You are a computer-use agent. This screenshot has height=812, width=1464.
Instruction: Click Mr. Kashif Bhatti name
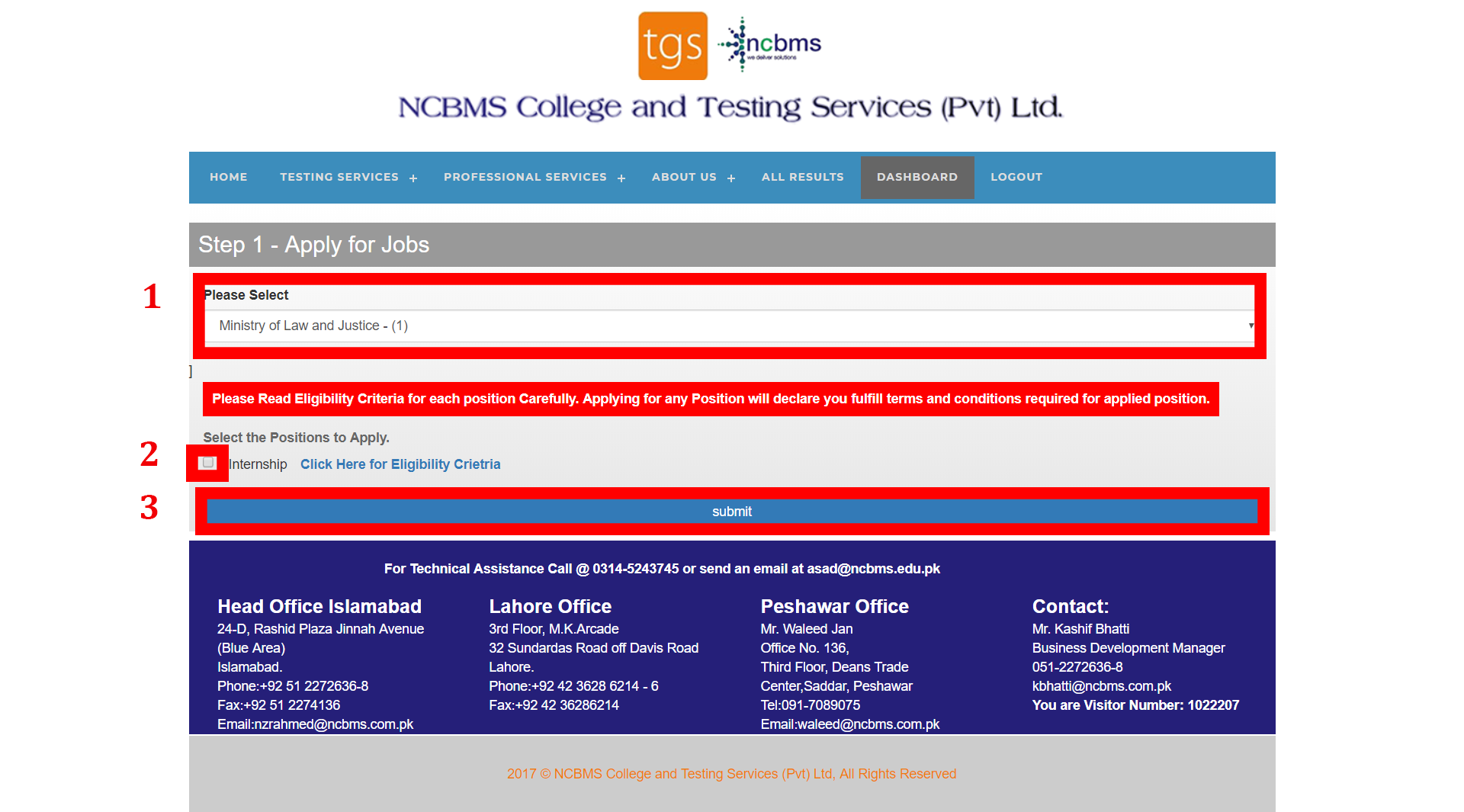1081,629
